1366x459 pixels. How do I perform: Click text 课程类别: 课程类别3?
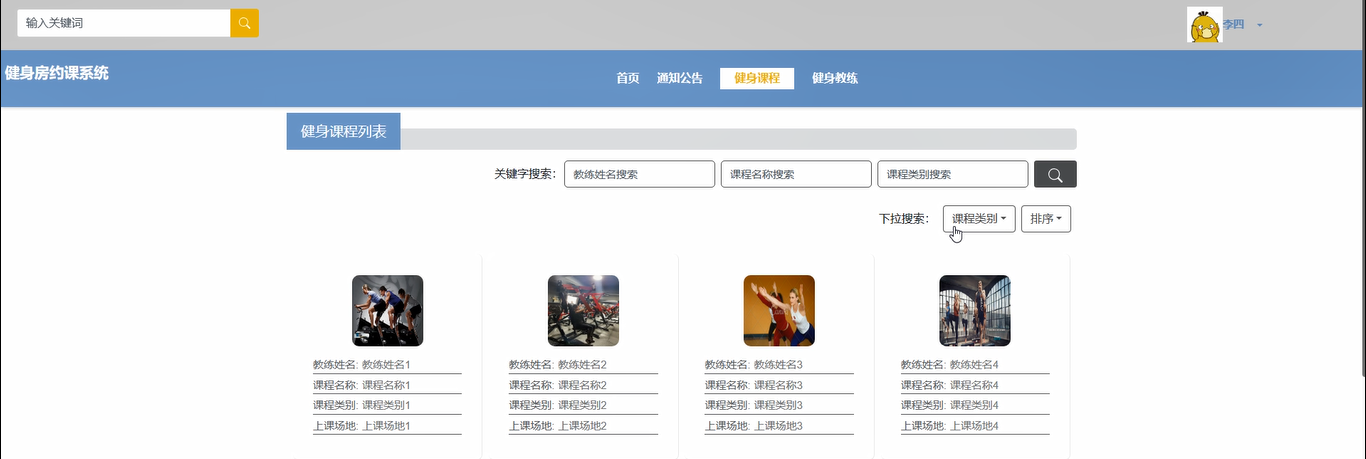754,405
